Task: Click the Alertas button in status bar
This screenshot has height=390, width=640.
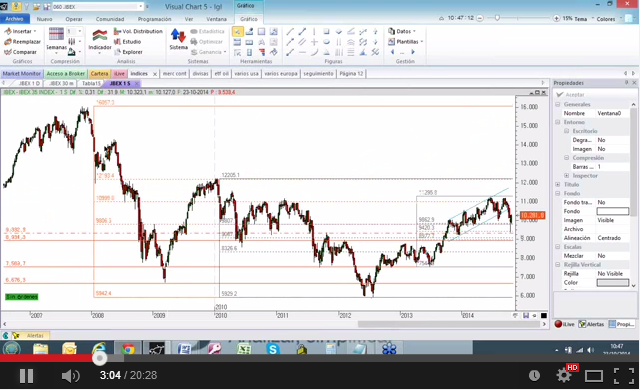Action: pos(31,335)
